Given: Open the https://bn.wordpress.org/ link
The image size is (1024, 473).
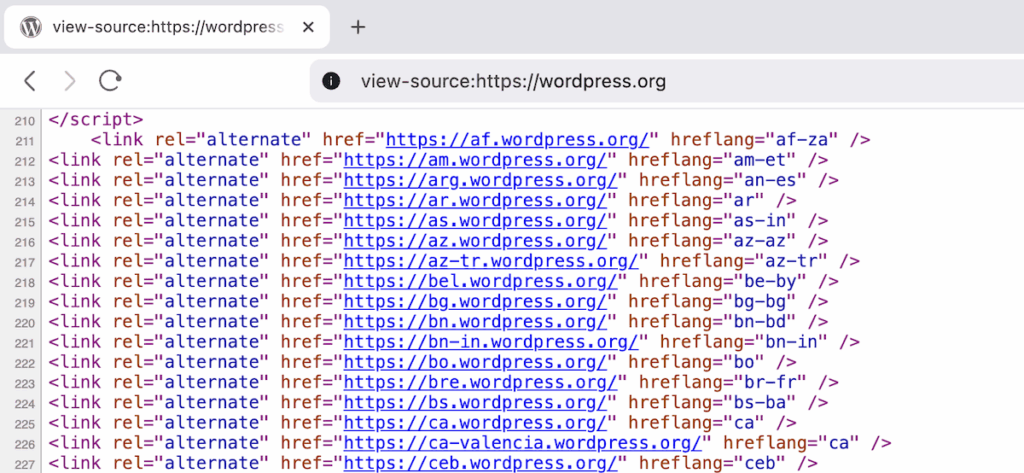Looking at the screenshot, I should click(475, 322).
